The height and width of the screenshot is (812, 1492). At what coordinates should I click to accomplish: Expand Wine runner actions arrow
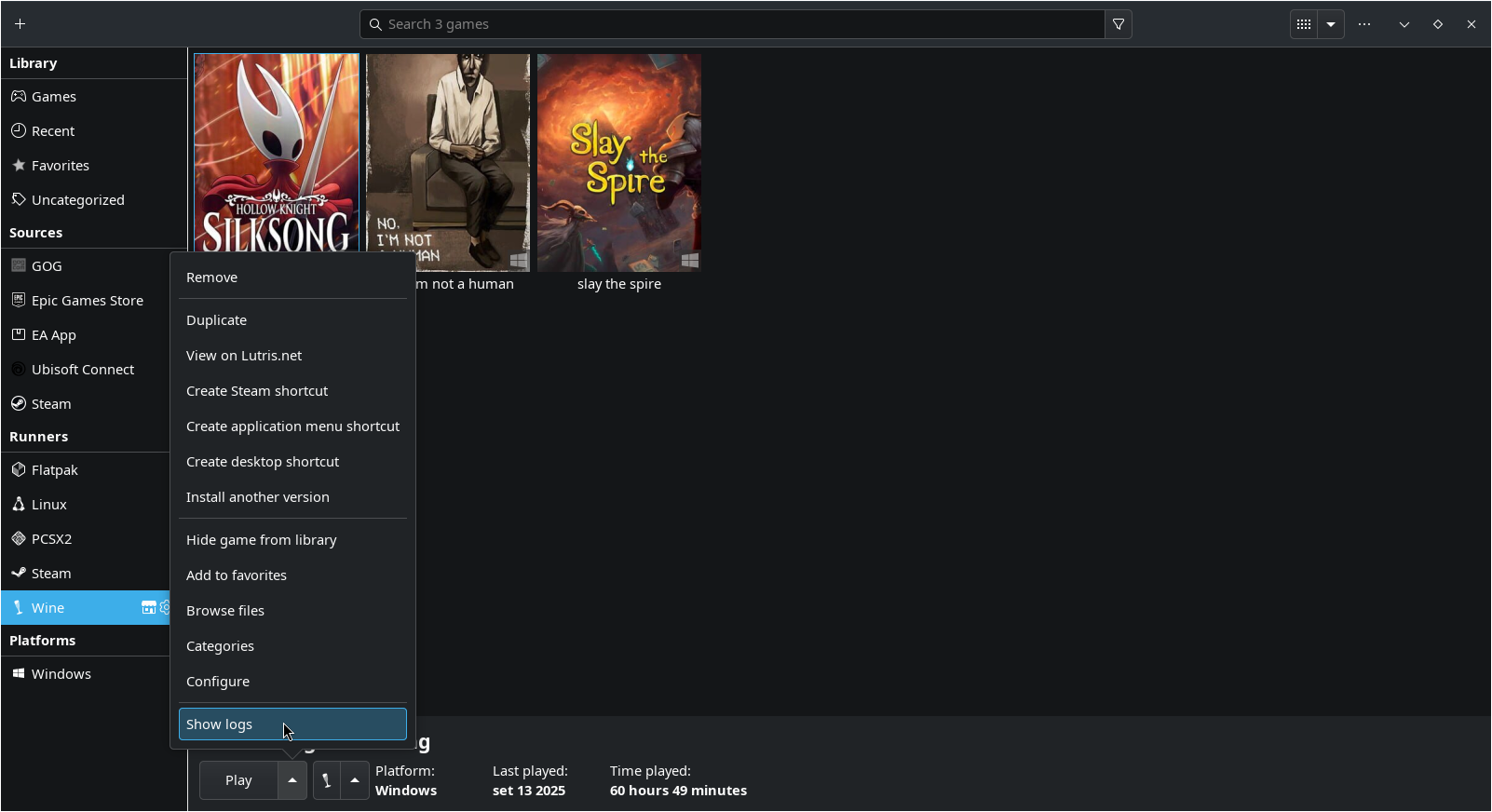pyautogui.click(x=355, y=780)
